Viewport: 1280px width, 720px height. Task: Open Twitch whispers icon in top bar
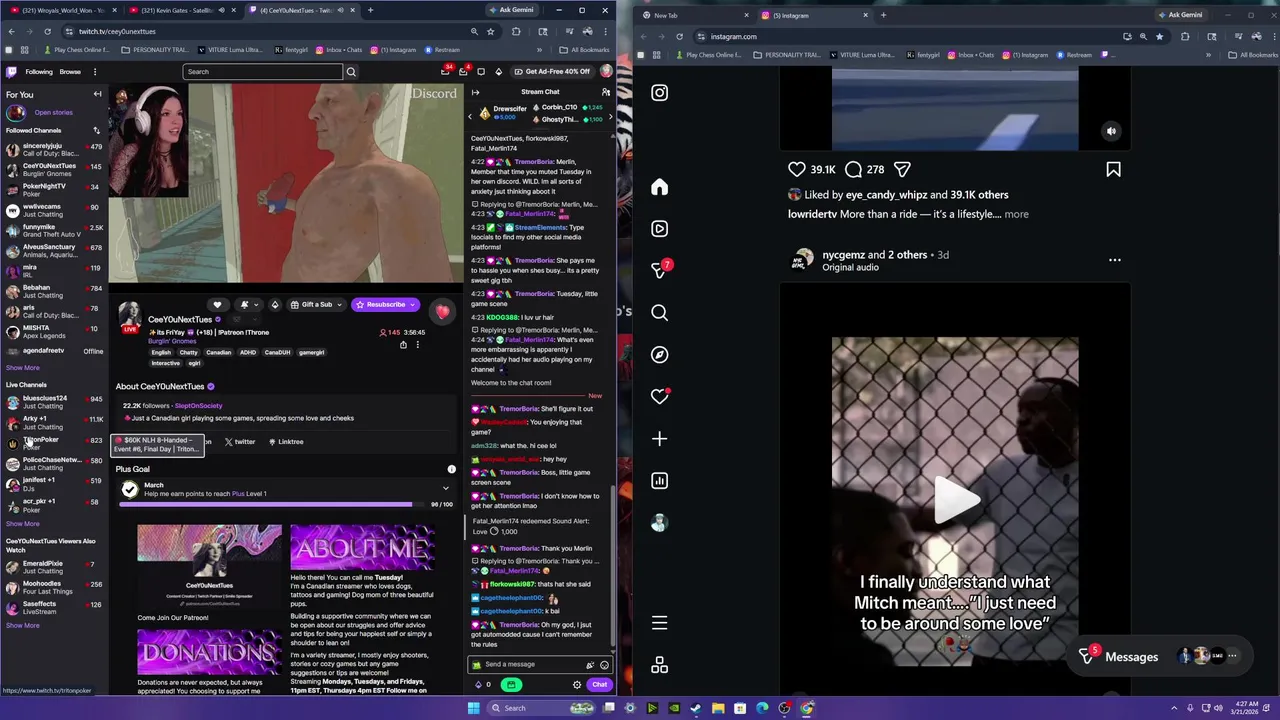point(481,72)
